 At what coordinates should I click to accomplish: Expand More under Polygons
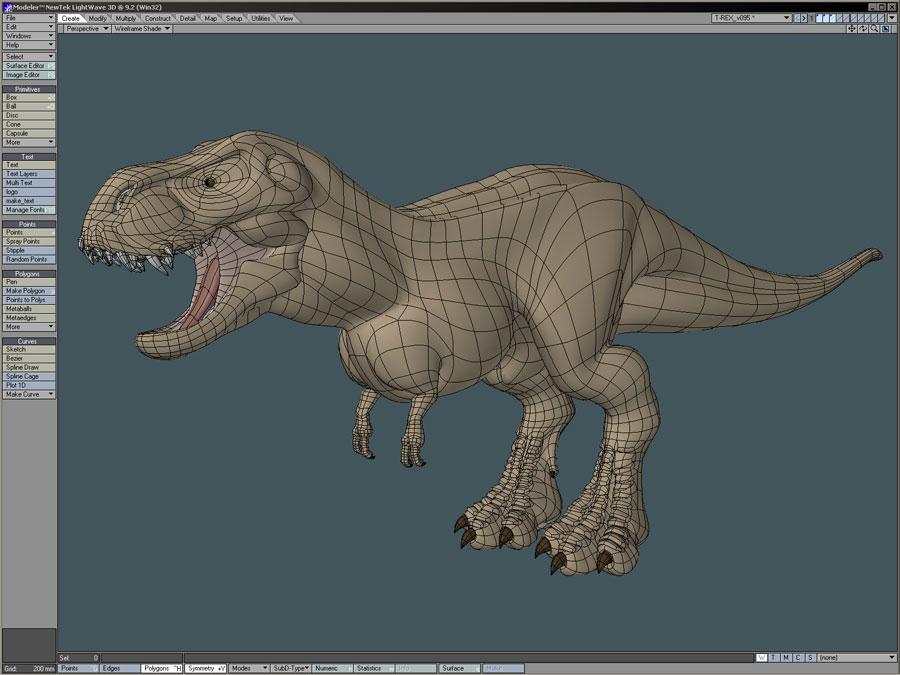click(x=29, y=327)
